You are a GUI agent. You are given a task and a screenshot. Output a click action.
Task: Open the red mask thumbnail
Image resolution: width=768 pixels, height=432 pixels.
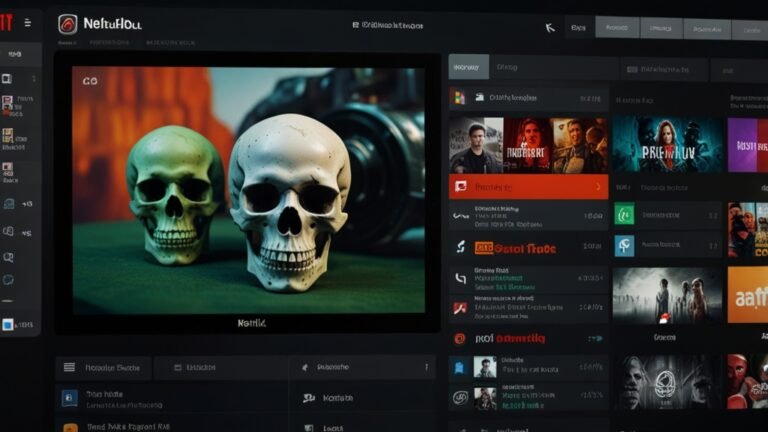click(748, 382)
